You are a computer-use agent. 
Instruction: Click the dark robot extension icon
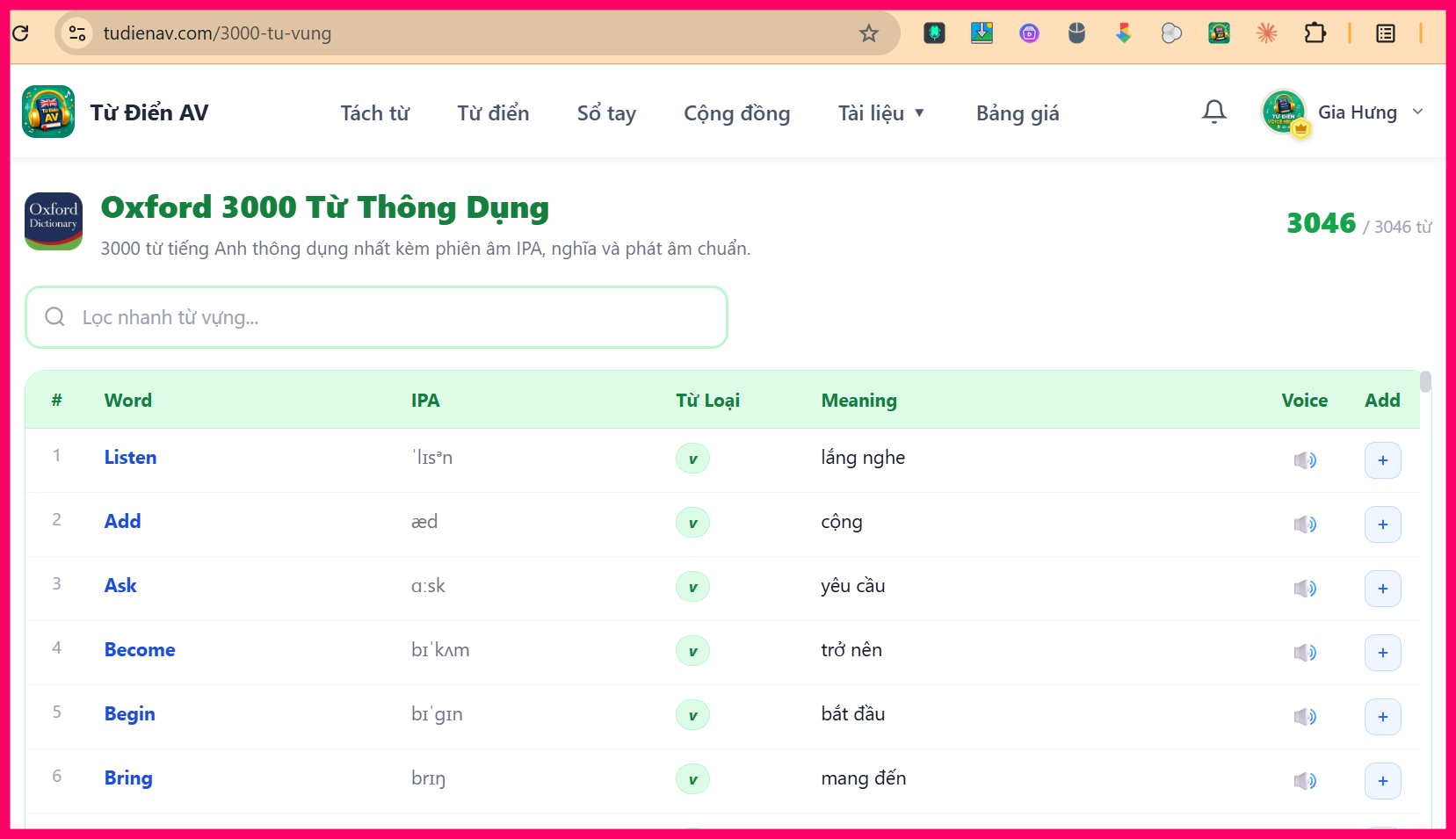tap(934, 33)
